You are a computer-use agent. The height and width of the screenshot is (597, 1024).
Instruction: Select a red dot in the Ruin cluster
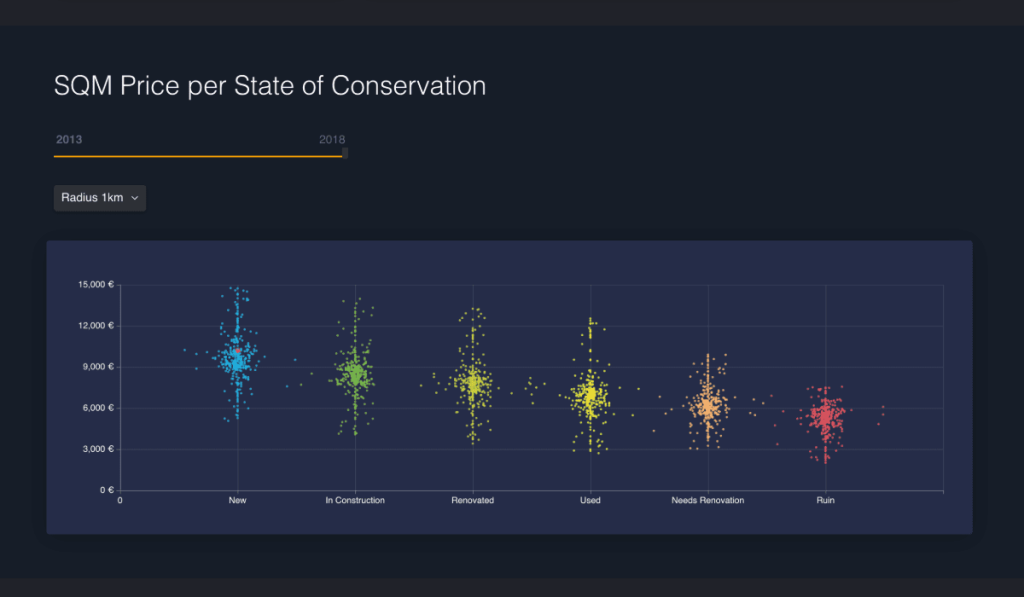(x=825, y=418)
